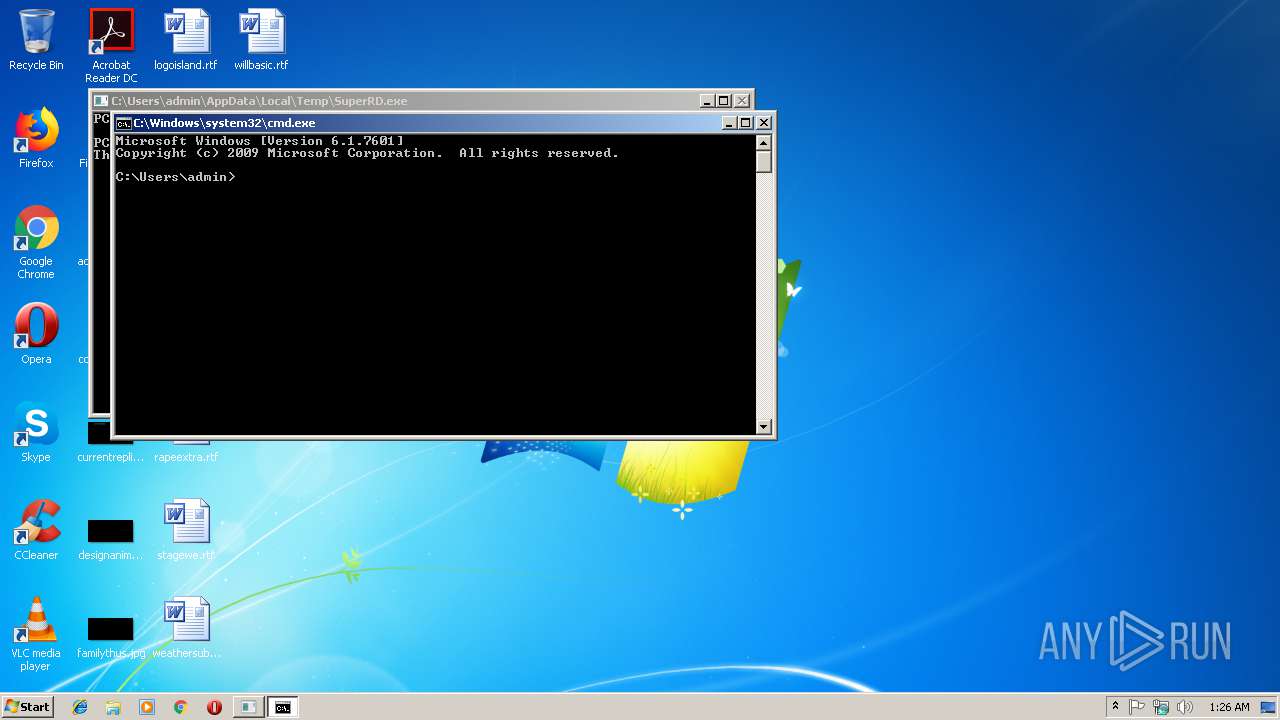Click the rapeextra.rtf file label
Screen dimensions: 1280x720
(x=186, y=457)
